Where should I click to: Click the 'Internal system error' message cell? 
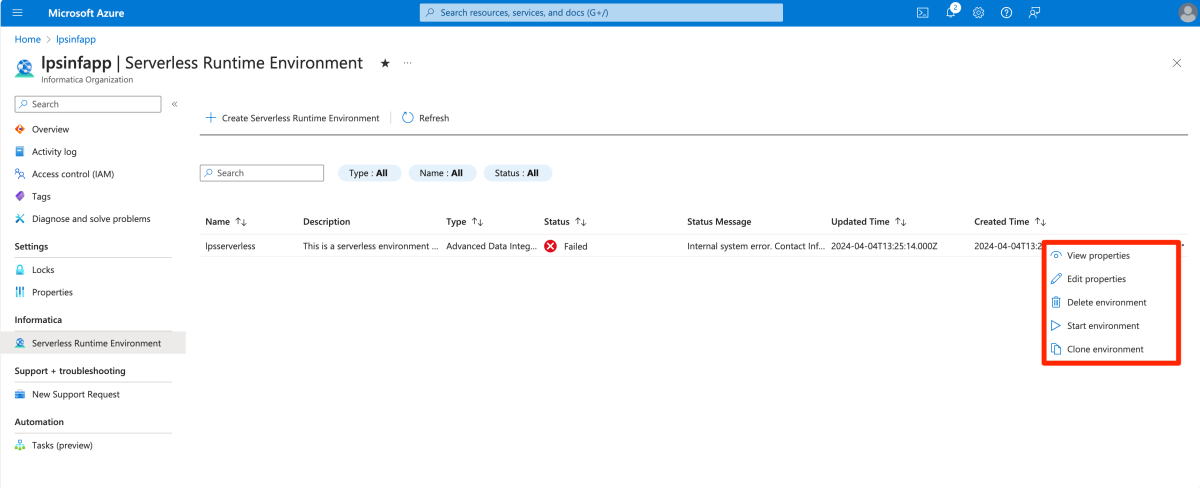click(756, 246)
